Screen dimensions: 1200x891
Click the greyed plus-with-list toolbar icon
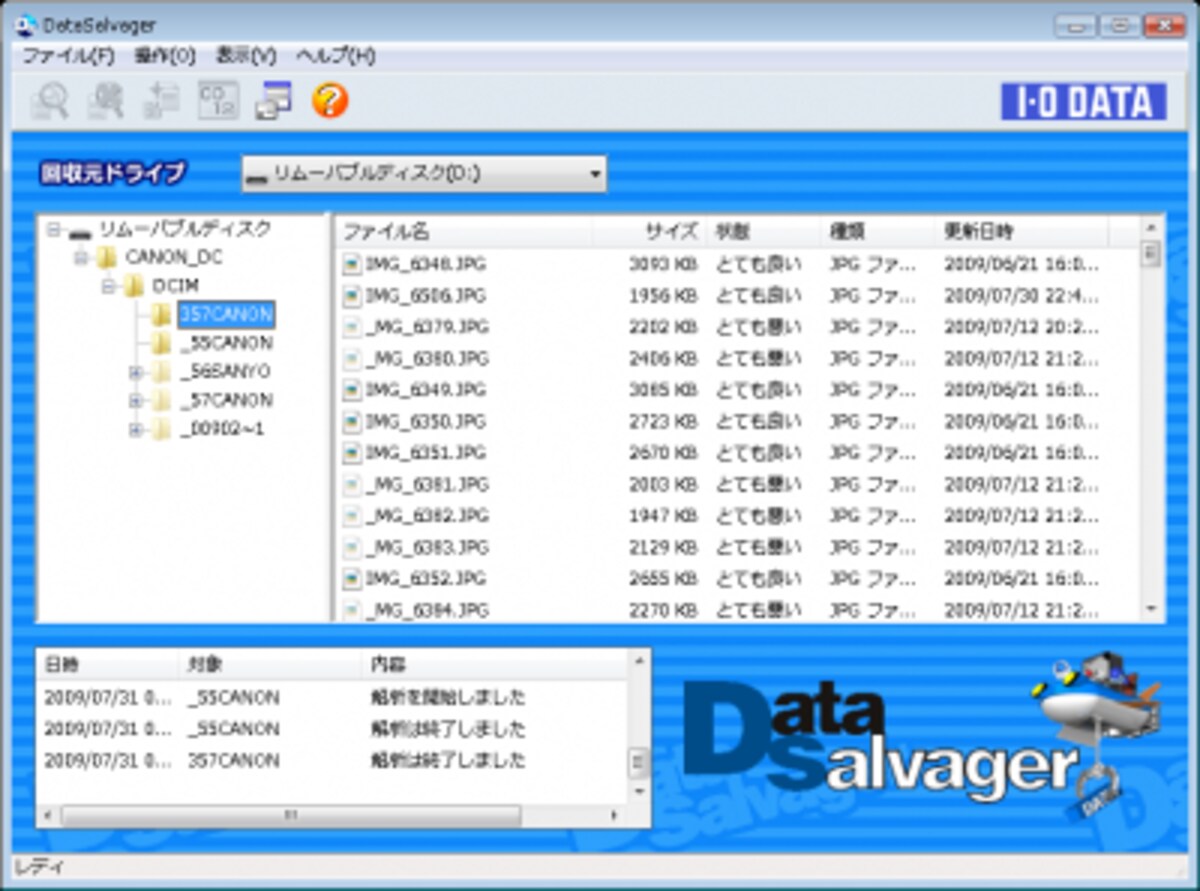pos(161,101)
